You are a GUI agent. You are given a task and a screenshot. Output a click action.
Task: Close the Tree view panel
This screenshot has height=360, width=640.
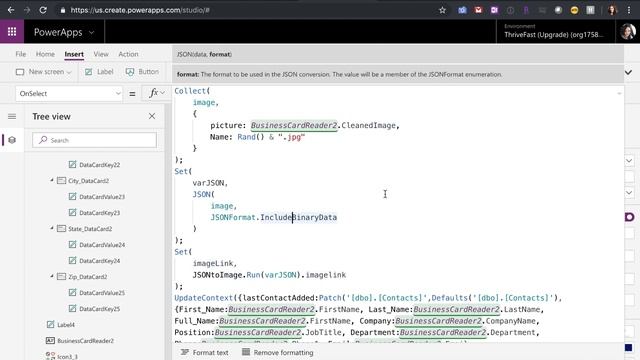pos(152,116)
